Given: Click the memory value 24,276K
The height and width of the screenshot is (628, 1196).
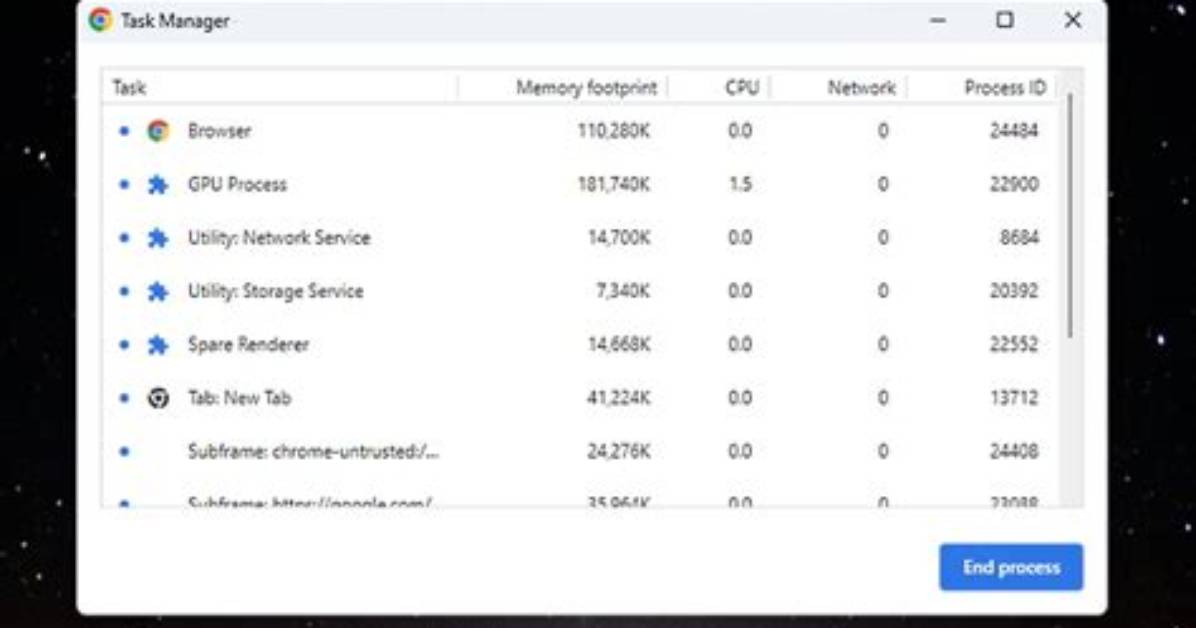Looking at the screenshot, I should 619,452.
